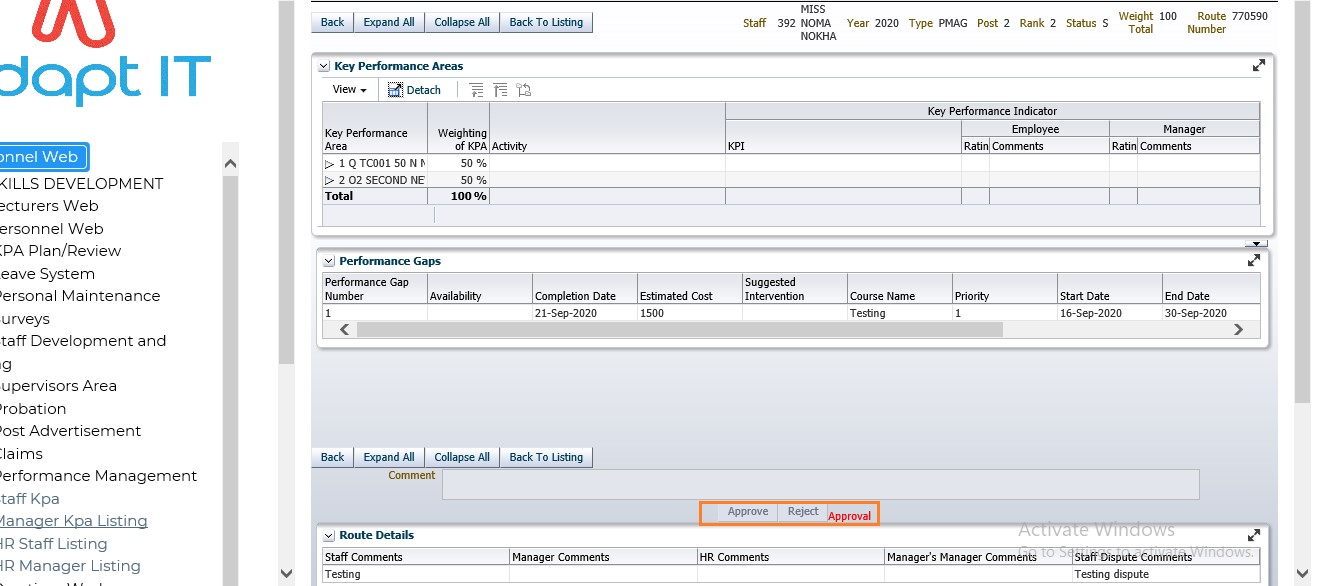Click the Show as Top icon
The image size is (1320, 586).
coord(524,90)
